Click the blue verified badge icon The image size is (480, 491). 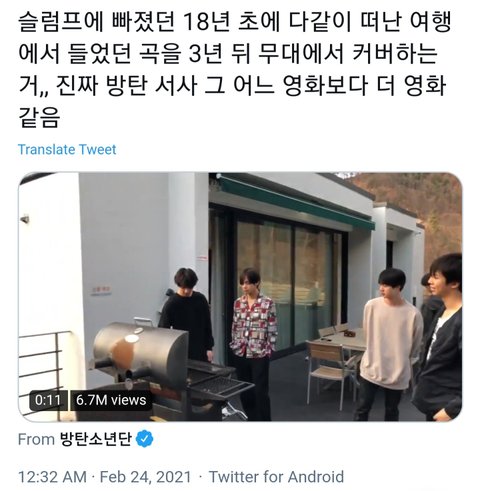pyautogui.click(x=144, y=439)
